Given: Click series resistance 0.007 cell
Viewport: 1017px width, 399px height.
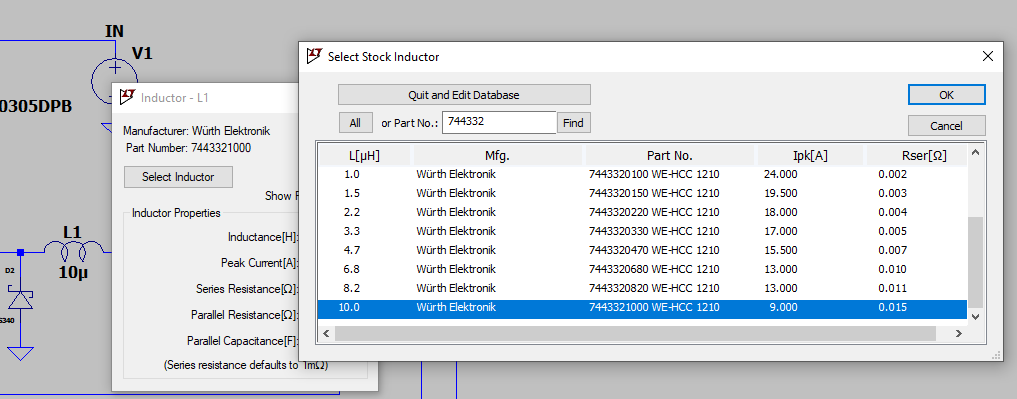Looking at the screenshot, I should [x=892, y=250].
